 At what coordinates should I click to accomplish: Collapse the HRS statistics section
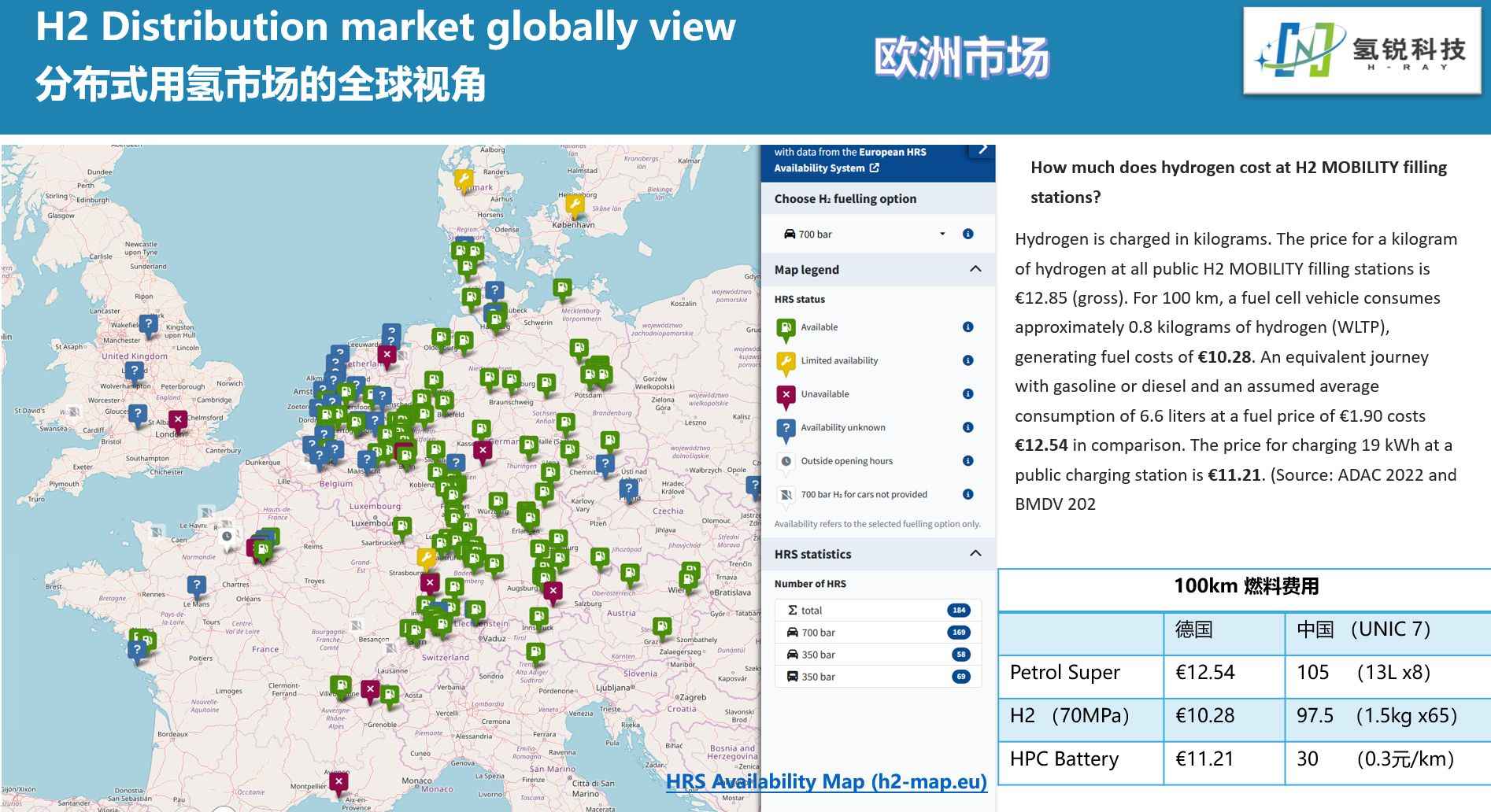click(x=975, y=553)
